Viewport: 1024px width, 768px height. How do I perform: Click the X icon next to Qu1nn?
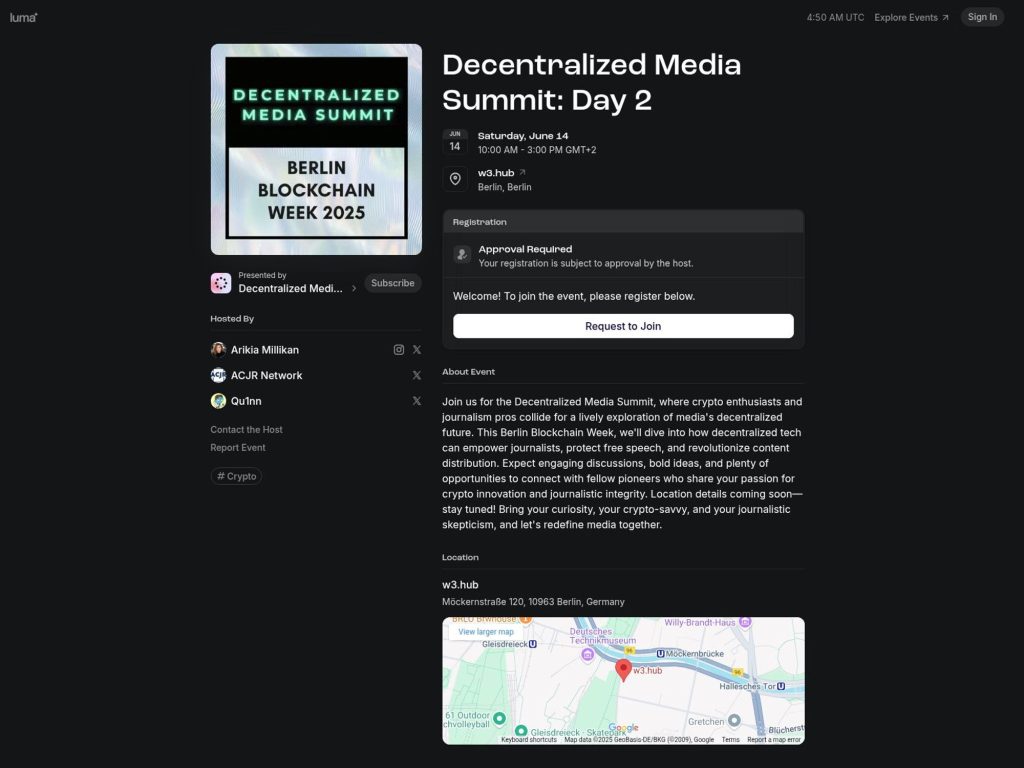(417, 400)
